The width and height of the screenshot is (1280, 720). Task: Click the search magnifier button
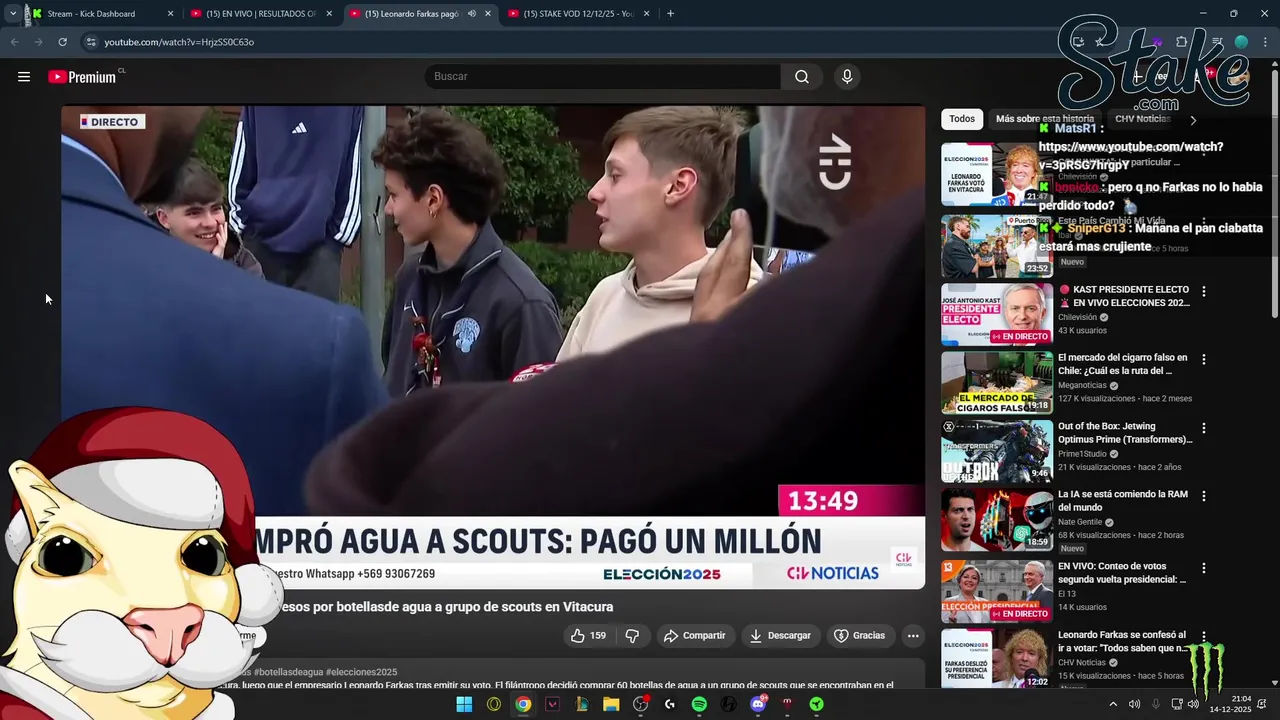click(802, 77)
